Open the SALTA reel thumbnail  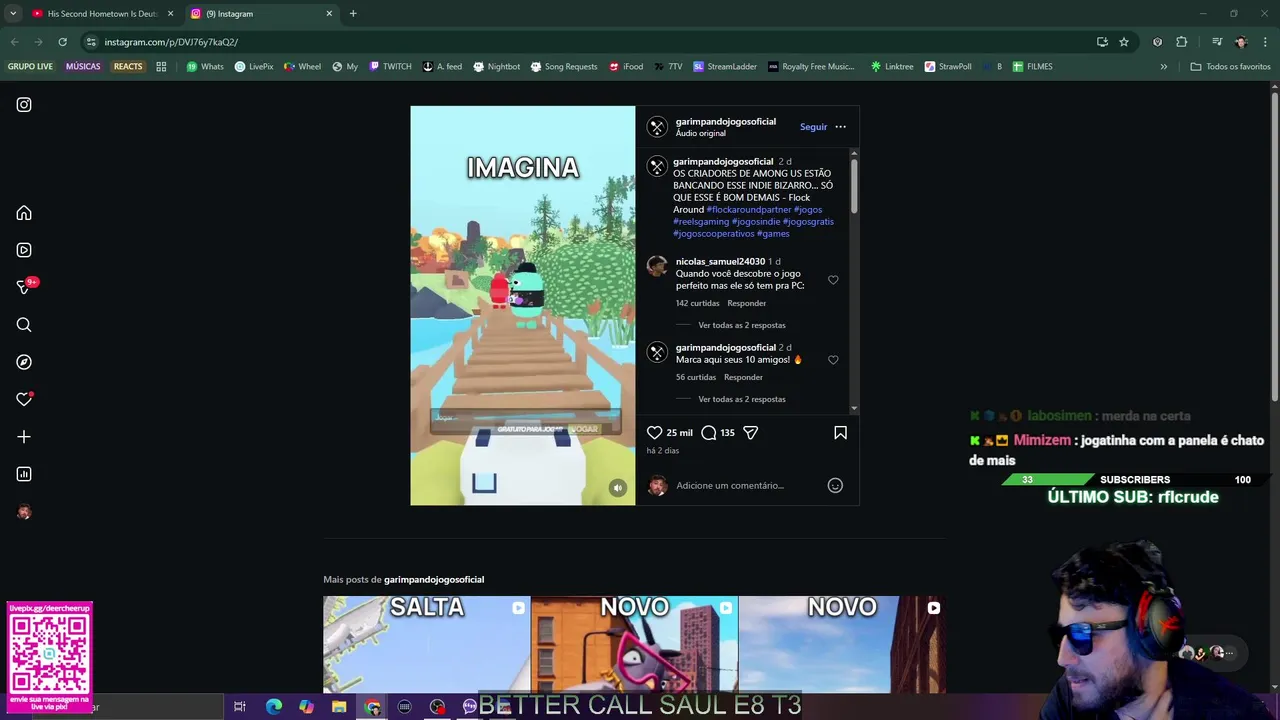tap(427, 644)
